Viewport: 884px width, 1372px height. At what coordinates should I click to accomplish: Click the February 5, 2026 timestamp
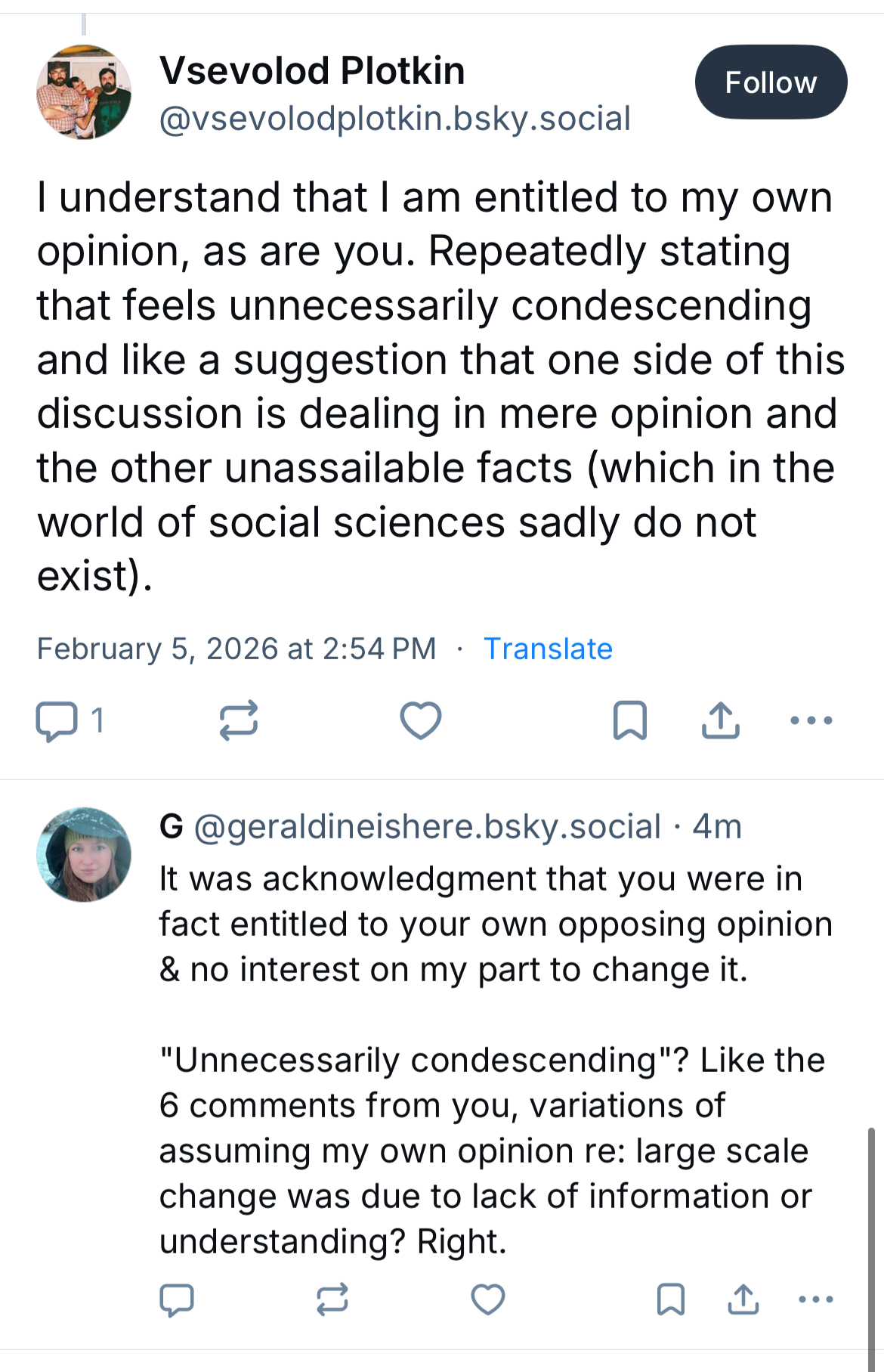236,649
